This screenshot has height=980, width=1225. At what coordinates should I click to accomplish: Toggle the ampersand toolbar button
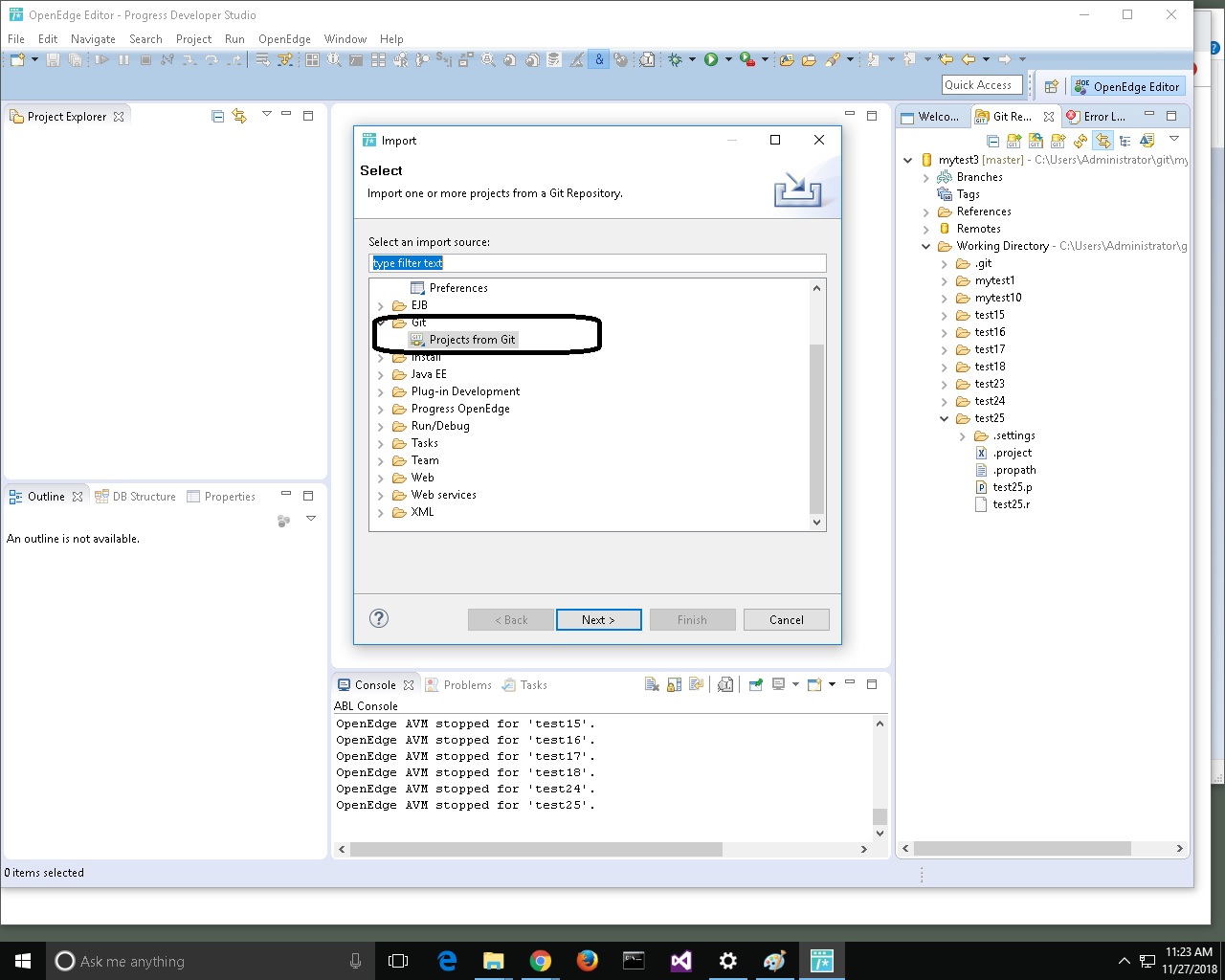click(599, 59)
